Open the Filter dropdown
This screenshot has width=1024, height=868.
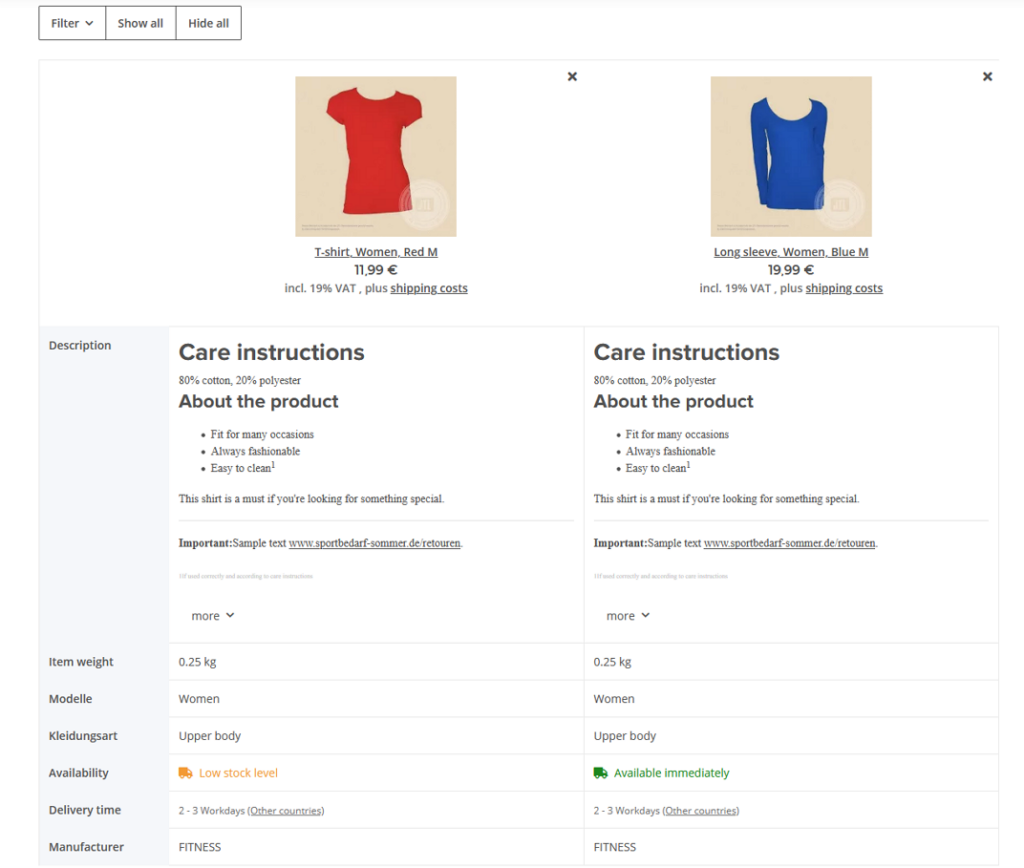[x=71, y=22]
